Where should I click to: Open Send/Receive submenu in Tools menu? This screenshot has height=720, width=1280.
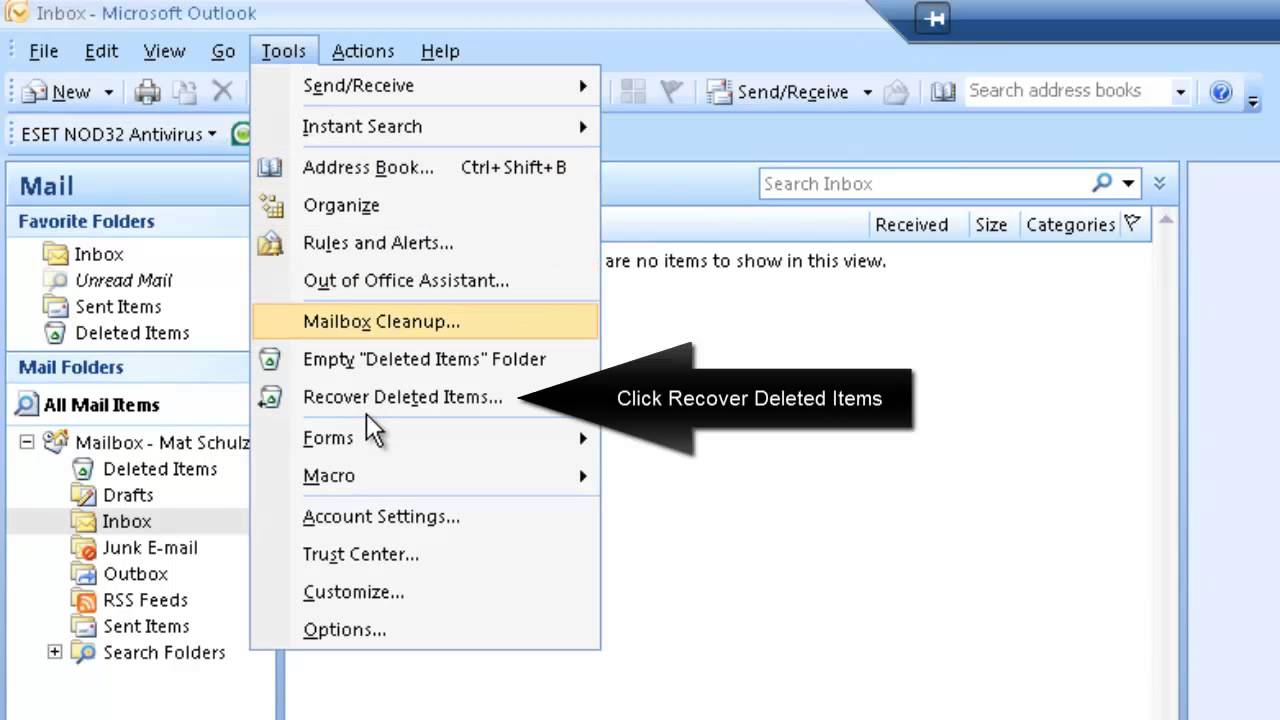pos(426,86)
